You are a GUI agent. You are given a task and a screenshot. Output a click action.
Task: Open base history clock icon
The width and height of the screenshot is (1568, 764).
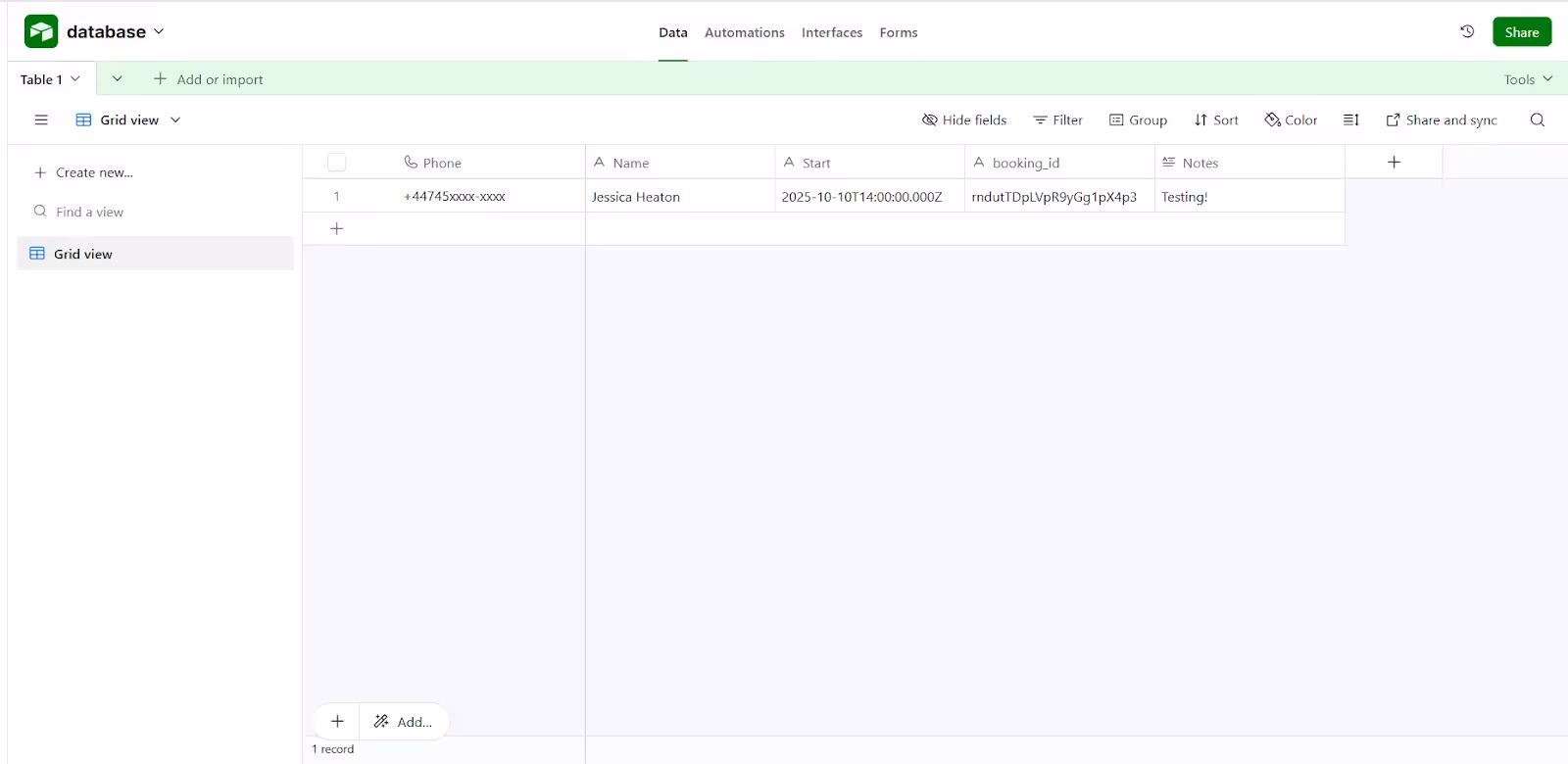pos(1467,31)
